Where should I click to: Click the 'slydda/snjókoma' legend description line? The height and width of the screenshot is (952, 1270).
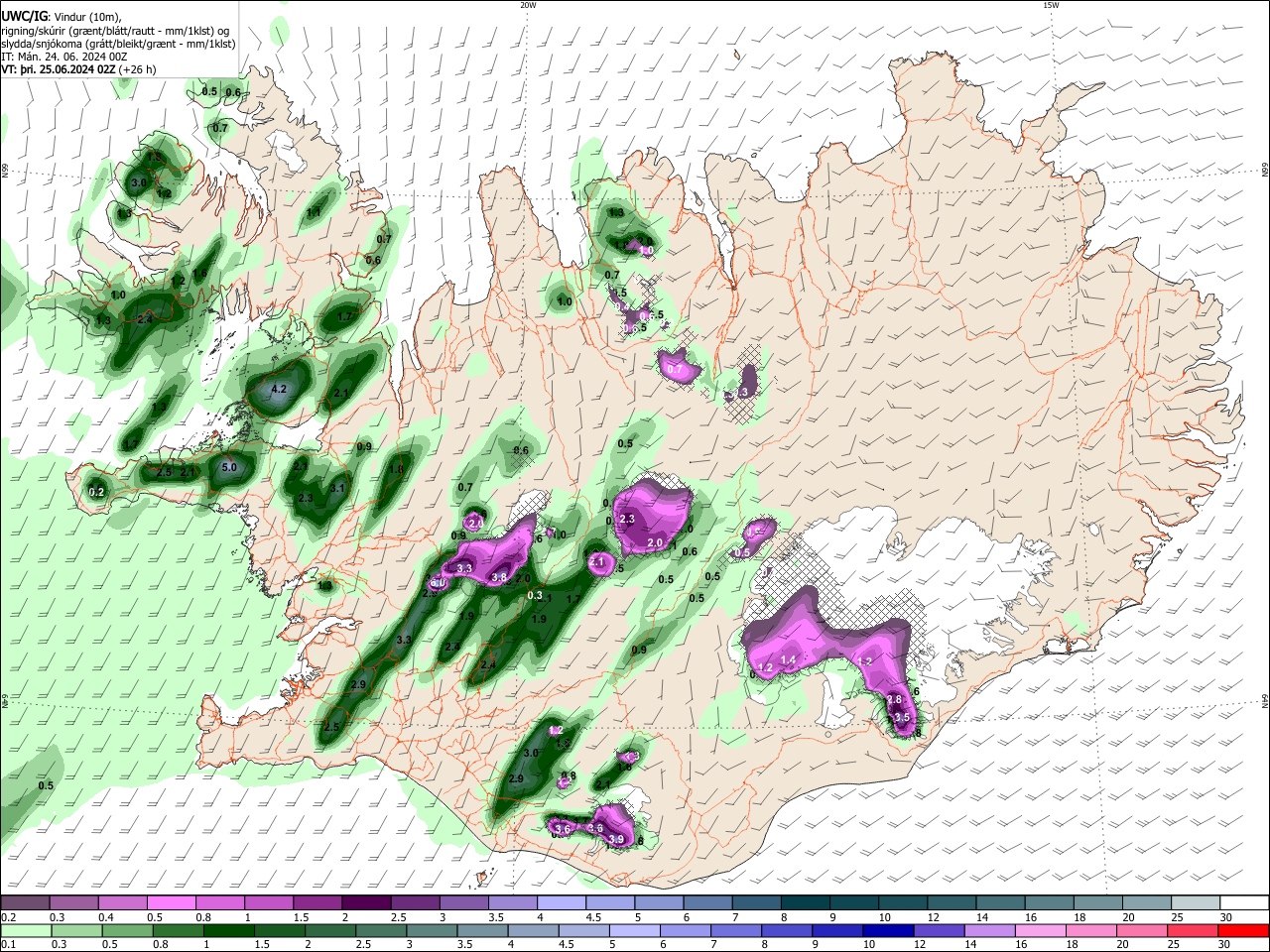pyautogui.click(x=118, y=44)
